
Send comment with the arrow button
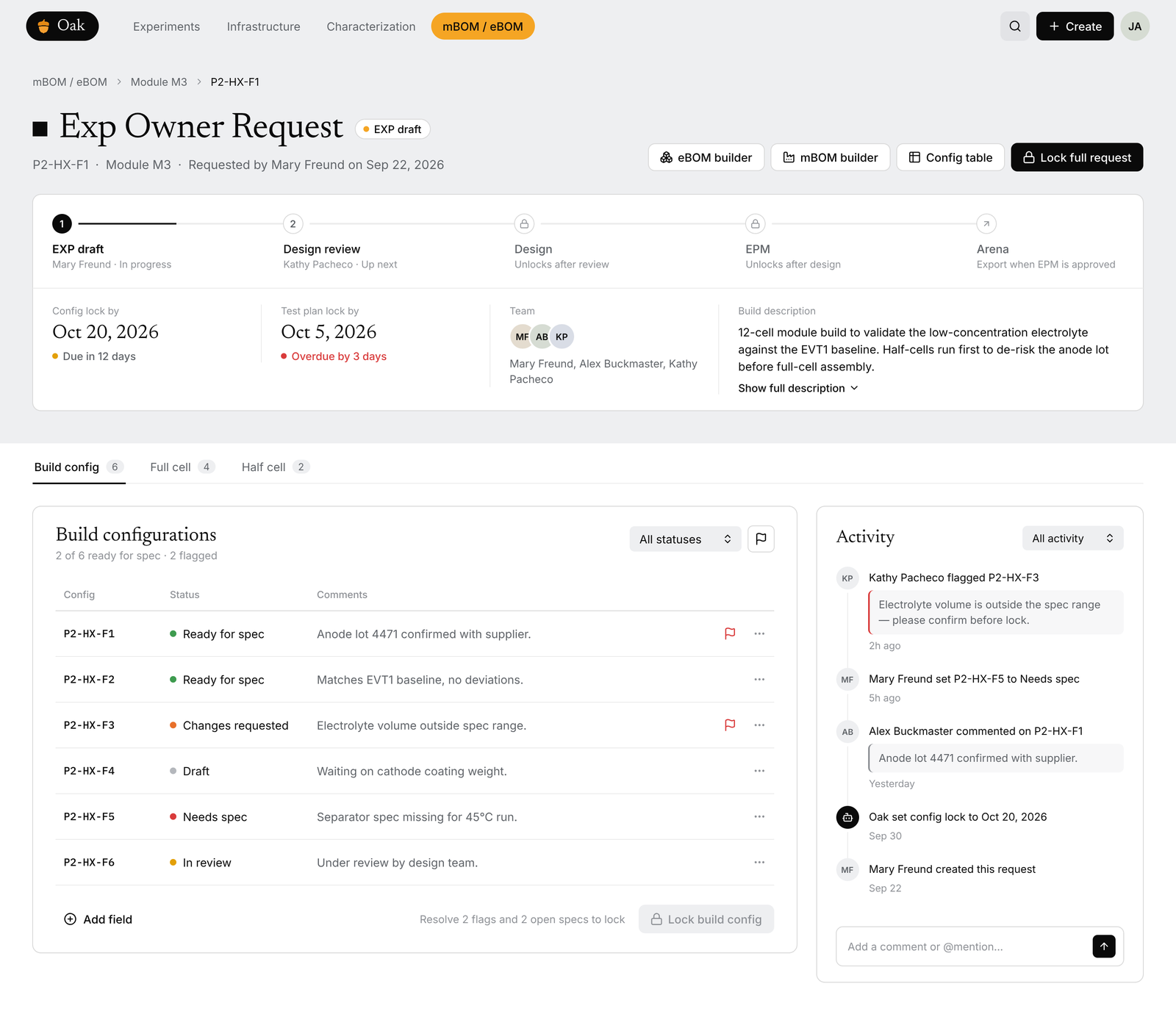[x=1104, y=946]
